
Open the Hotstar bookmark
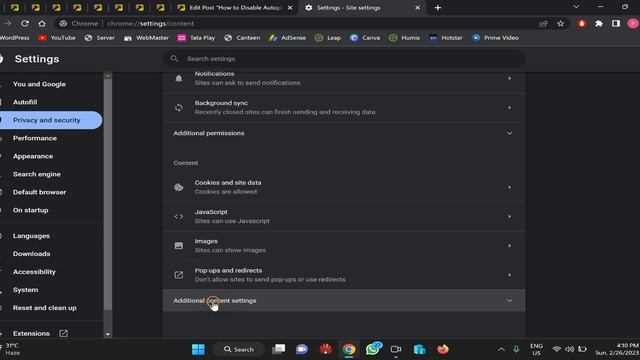point(446,38)
